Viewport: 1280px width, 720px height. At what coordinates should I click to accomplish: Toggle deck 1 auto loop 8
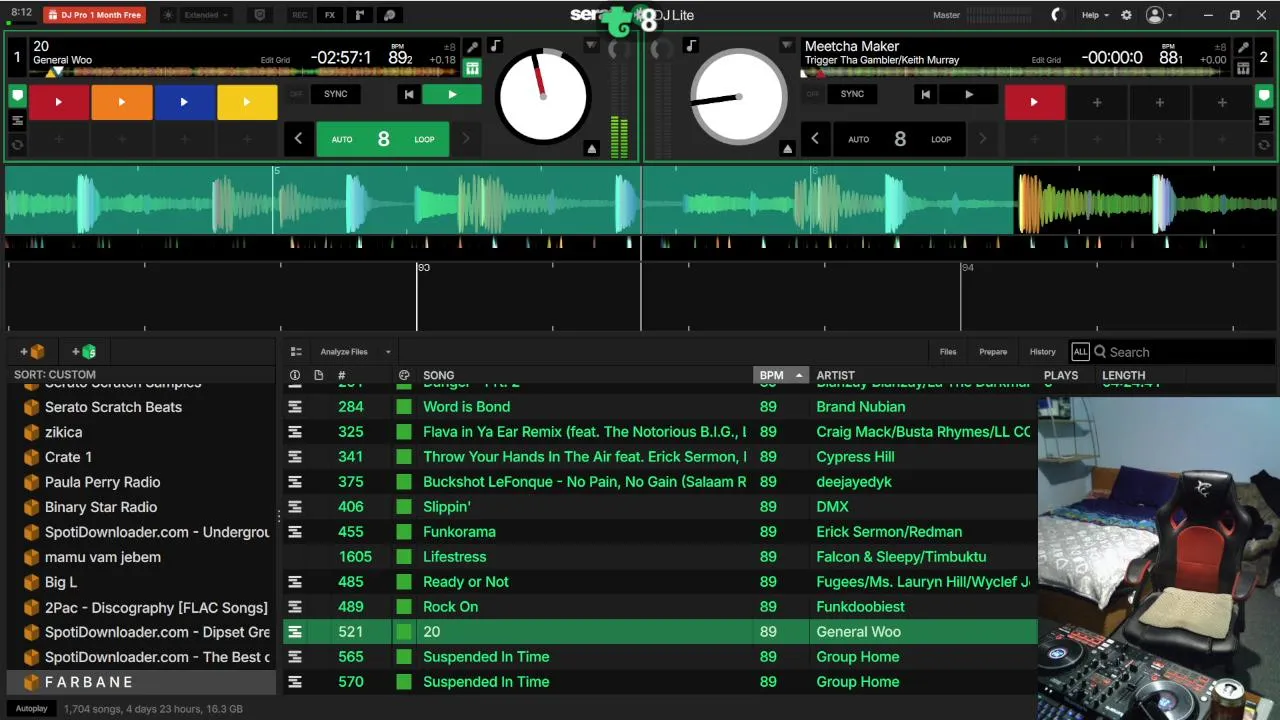[383, 139]
